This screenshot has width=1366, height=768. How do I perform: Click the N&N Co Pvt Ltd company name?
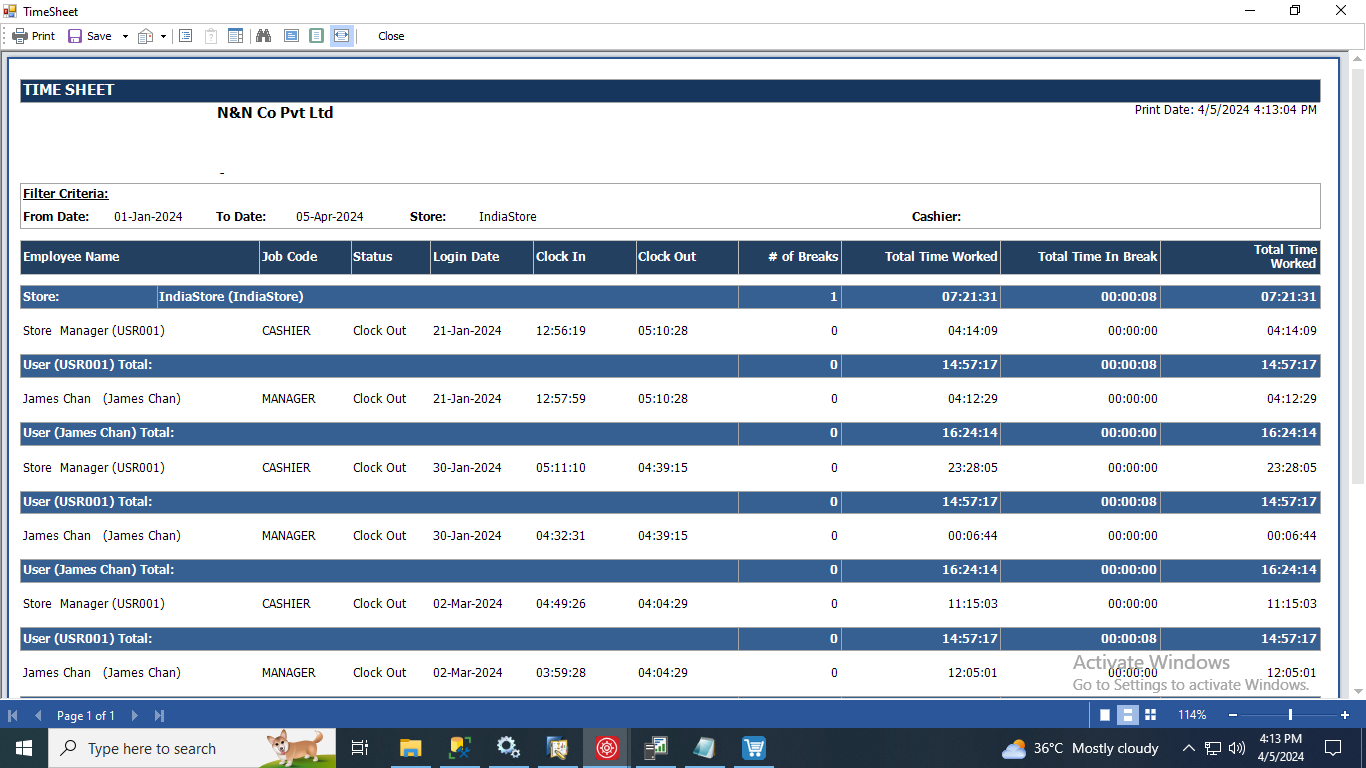[275, 113]
